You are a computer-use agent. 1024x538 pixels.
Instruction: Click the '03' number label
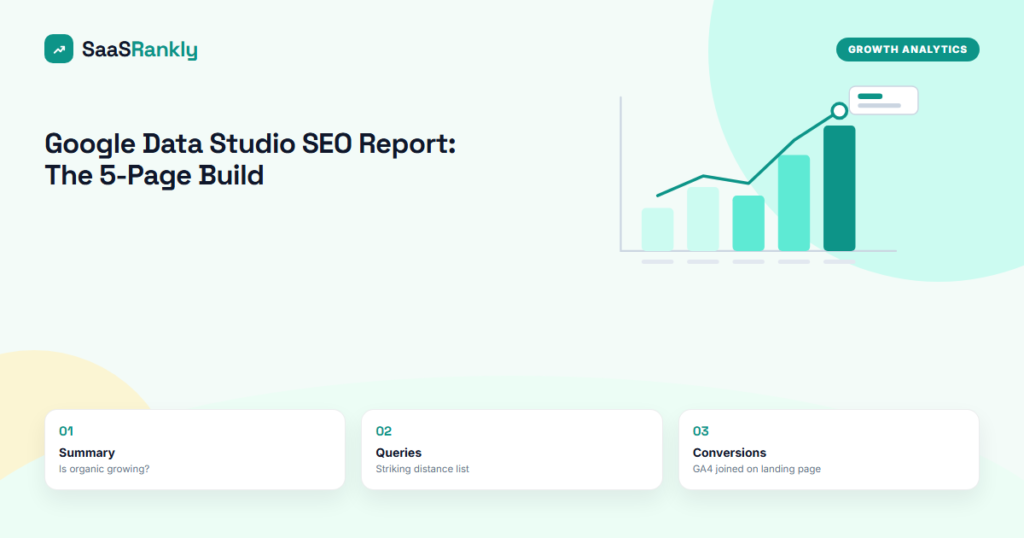[701, 431]
